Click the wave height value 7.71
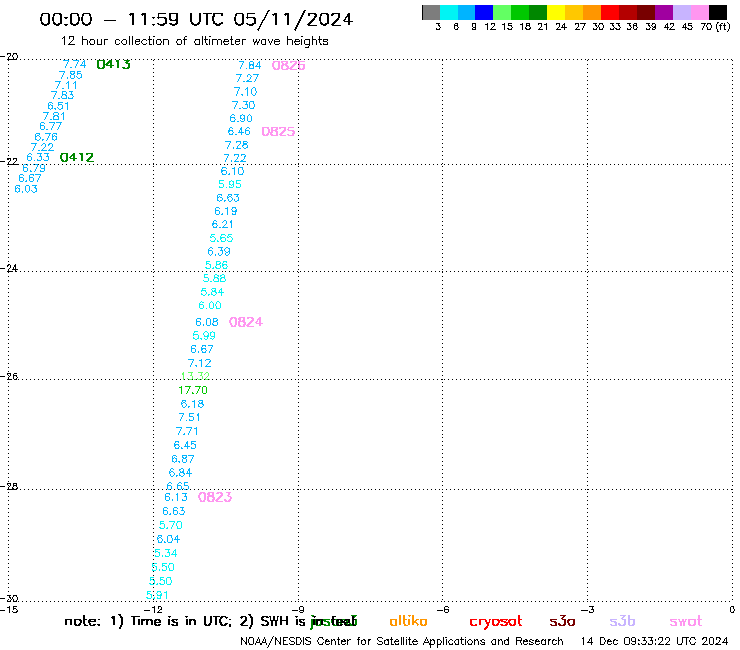 (187, 431)
